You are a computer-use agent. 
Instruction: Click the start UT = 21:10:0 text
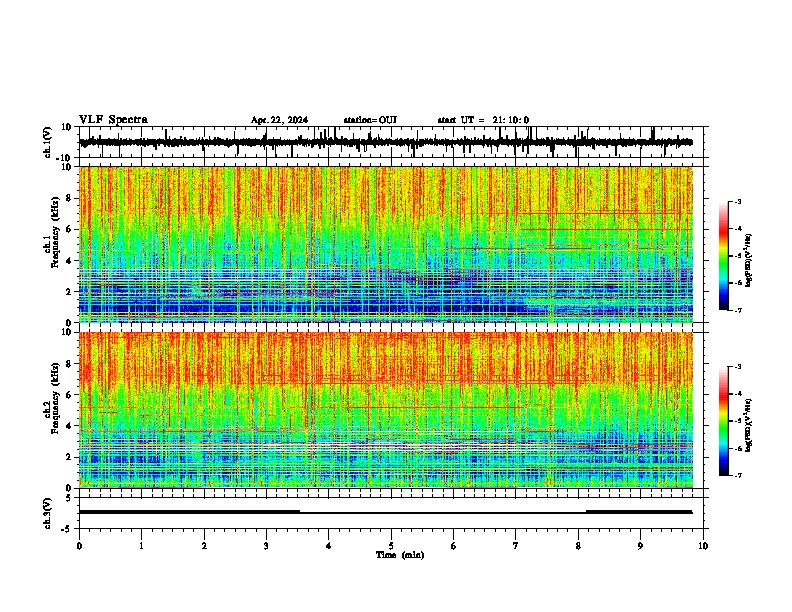[x=483, y=120]
